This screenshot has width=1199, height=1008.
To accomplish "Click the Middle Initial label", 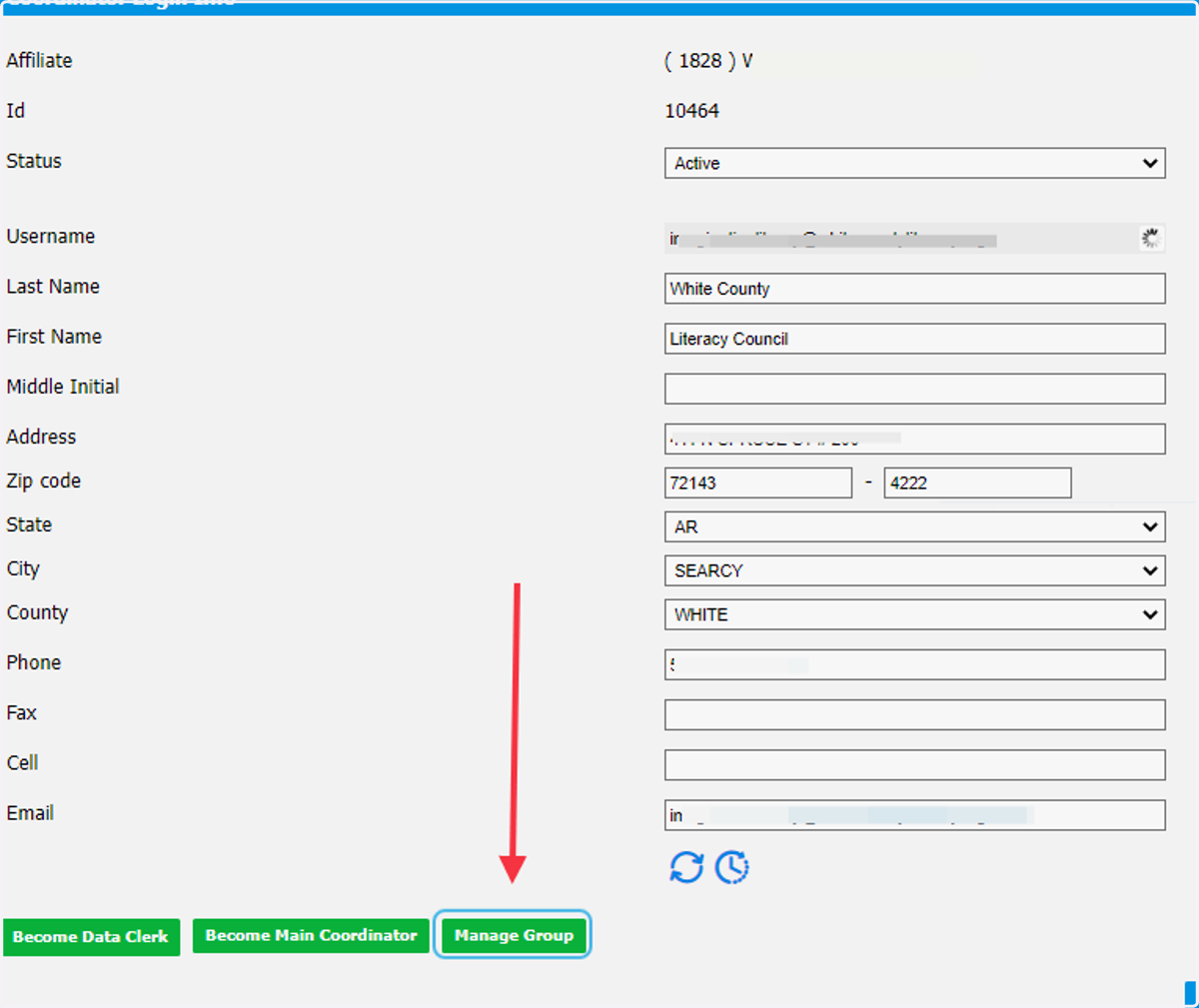I will (x=63, y=387).
